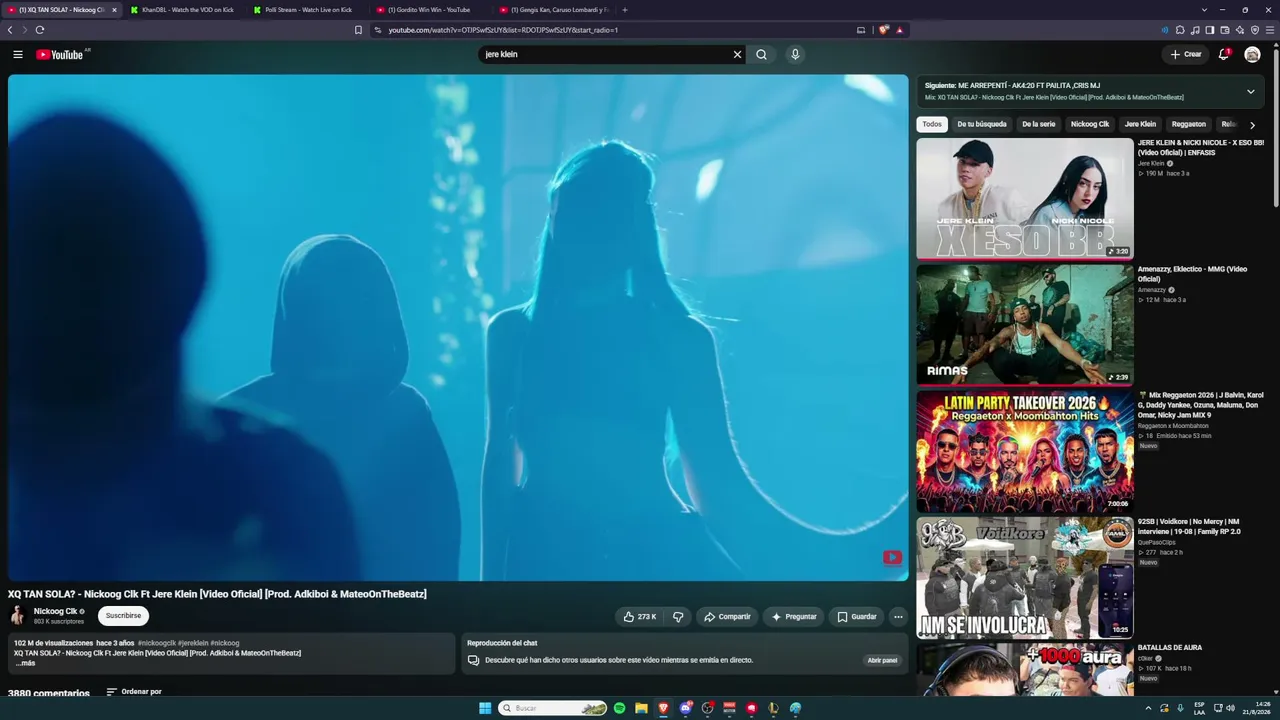Viewport: 1280px width, 720px height.
Task: Filter suggestions by Jere Klein chip
Action: (x=1140, y=124)
